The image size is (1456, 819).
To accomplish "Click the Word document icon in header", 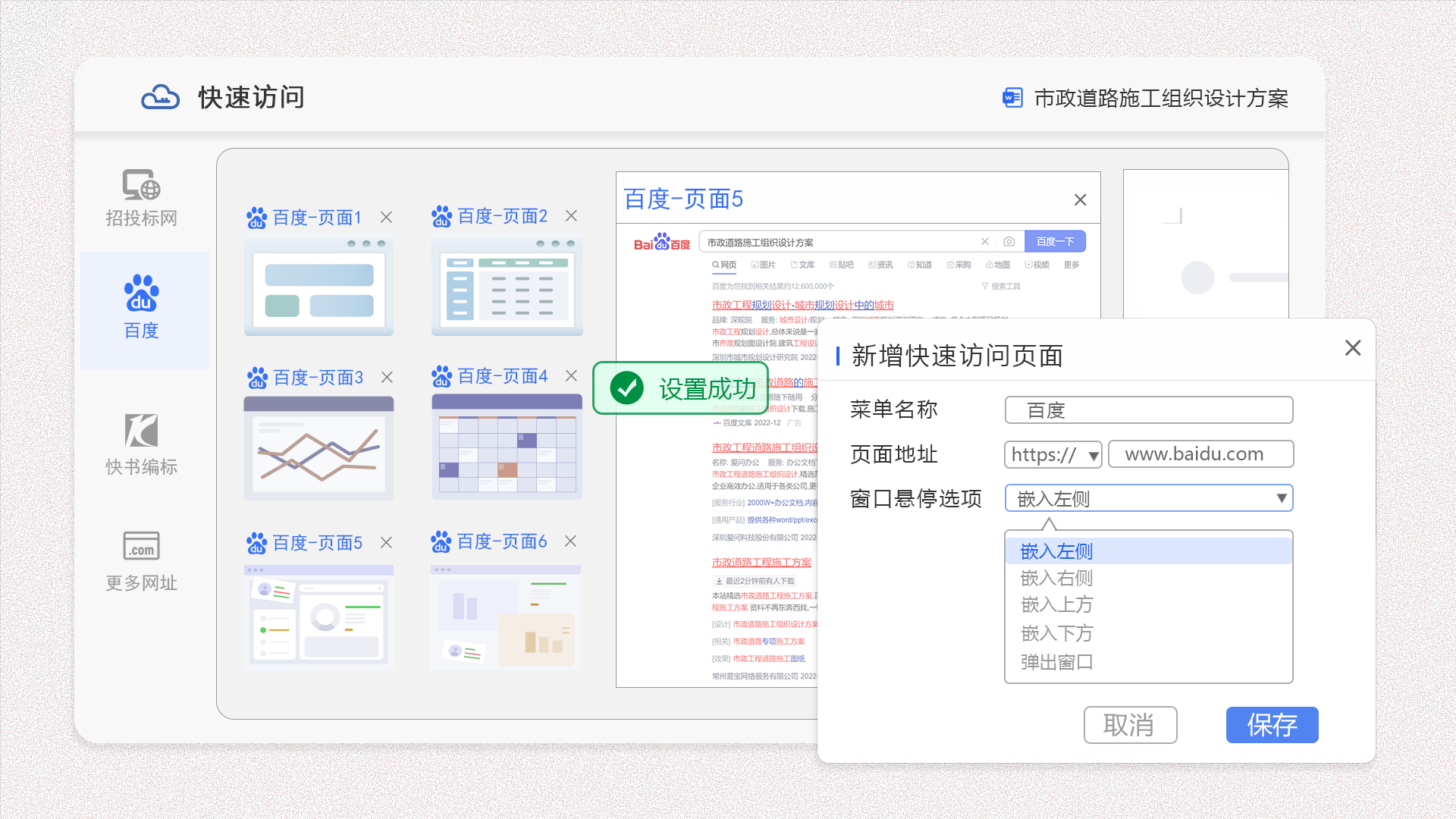I will point(1012,98).
